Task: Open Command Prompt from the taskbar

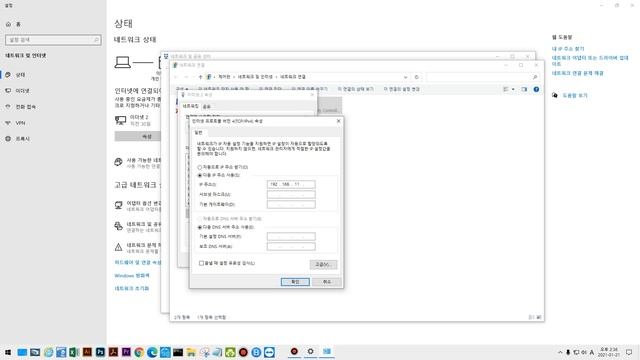Action: point(178,352)
